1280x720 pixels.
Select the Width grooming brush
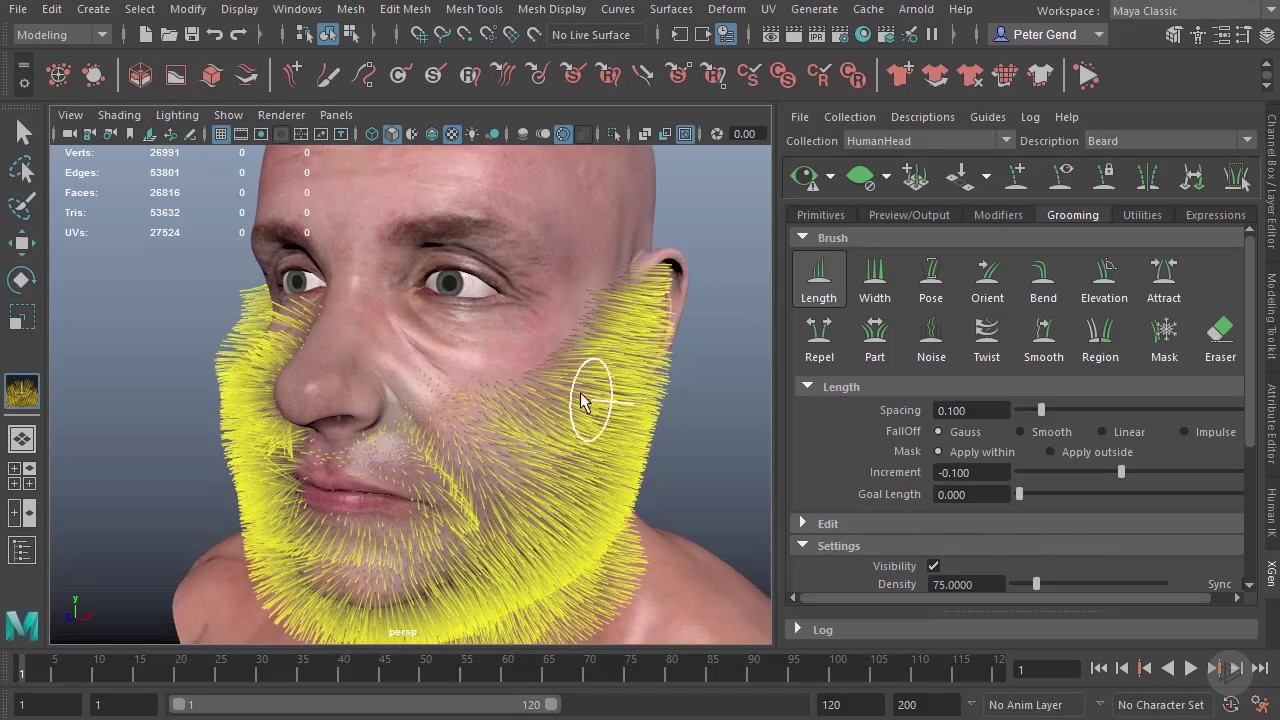click(874, 280)
